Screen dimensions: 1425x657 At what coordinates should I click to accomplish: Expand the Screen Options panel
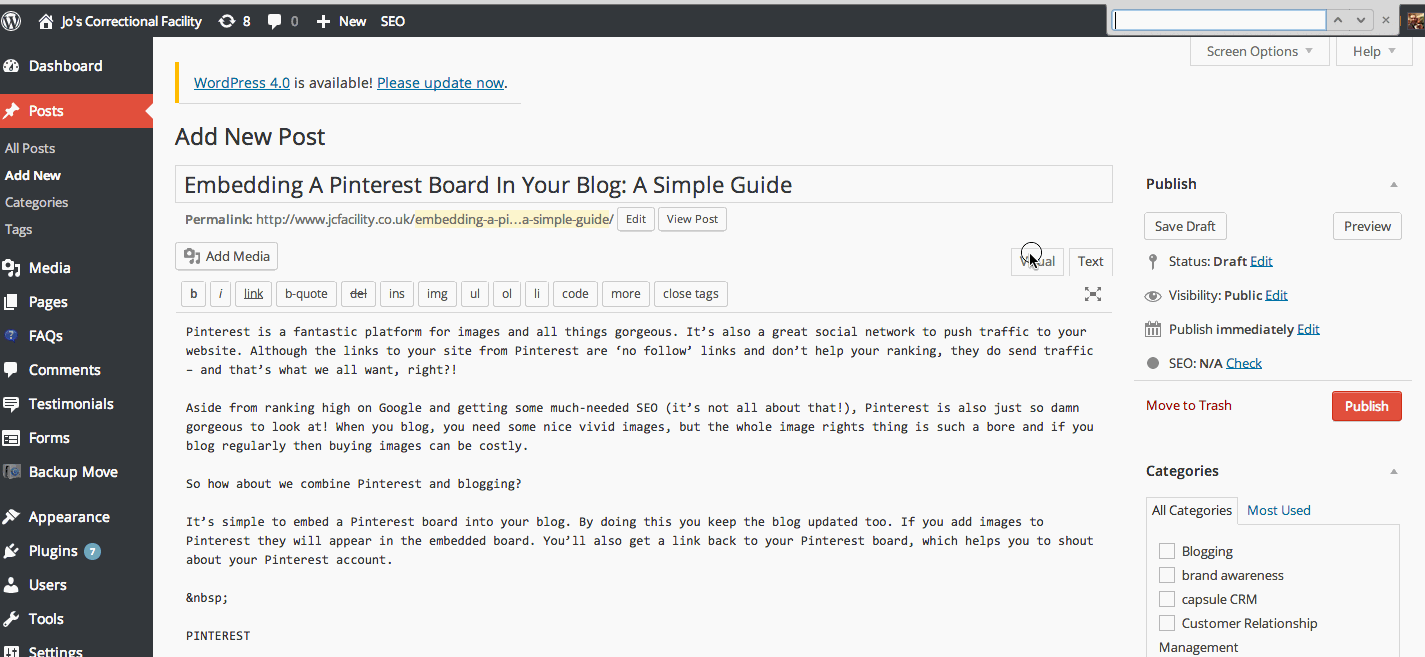pyautogui.click(x=1252, y=50)
